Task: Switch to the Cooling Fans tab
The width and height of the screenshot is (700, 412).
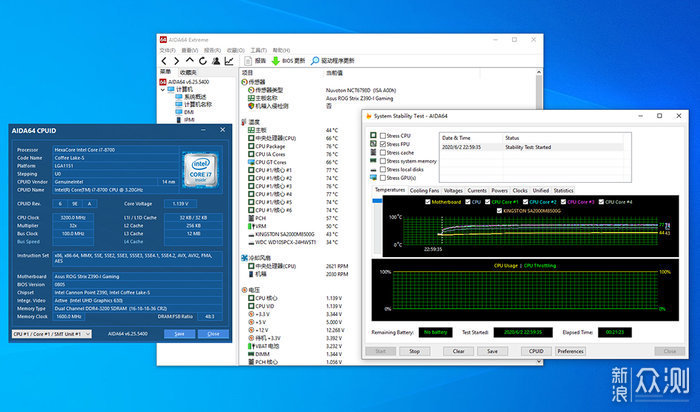Action: click(x=424, y=191)
